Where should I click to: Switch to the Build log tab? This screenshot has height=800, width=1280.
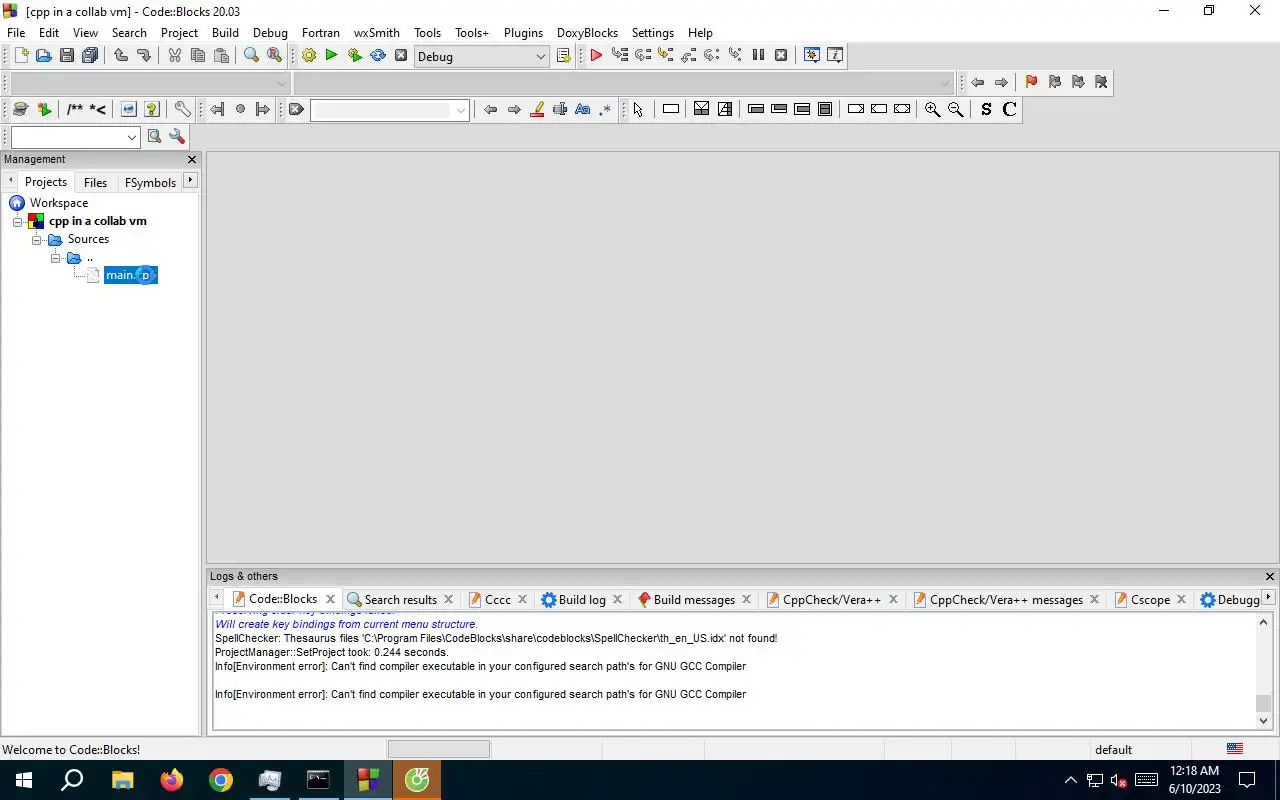[x=582, y=599]
